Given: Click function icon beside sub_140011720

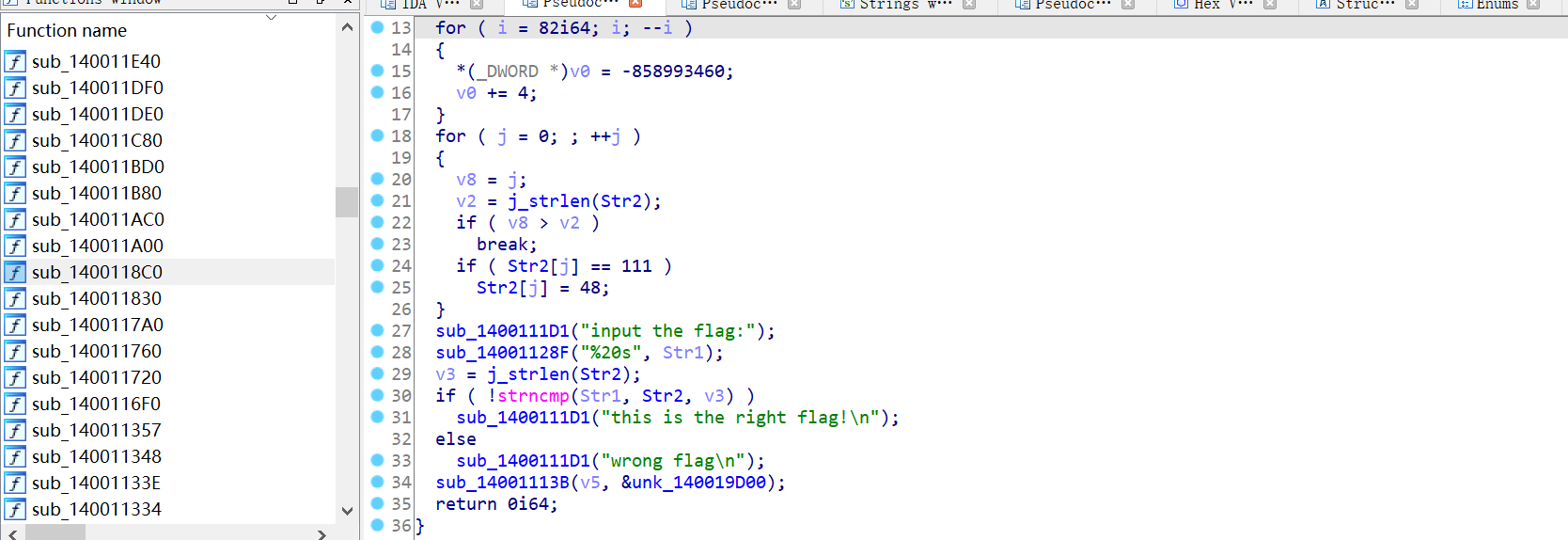Looking at the screenshot, I should (x=15, y=378).
